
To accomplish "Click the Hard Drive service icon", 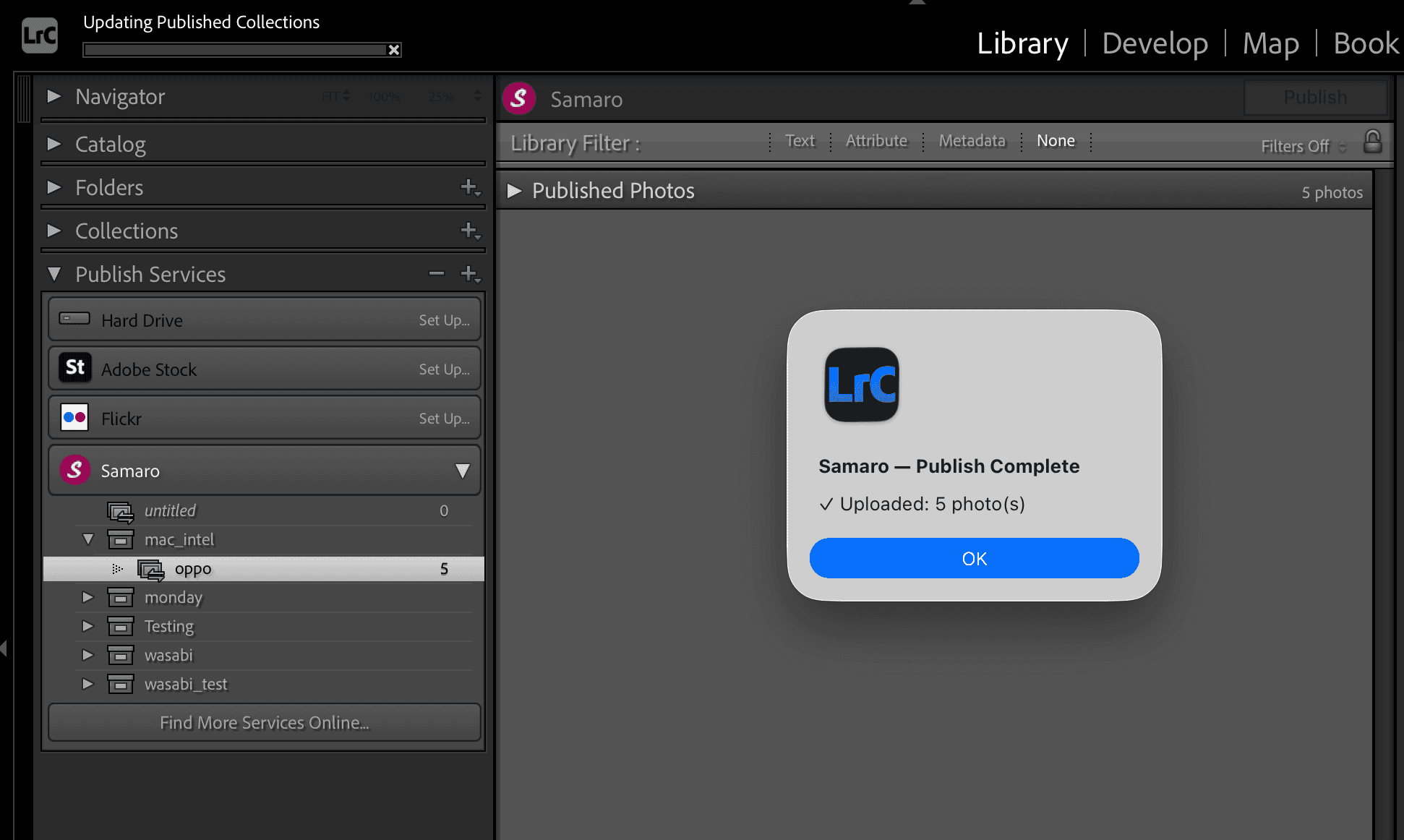I will [74, 319].
